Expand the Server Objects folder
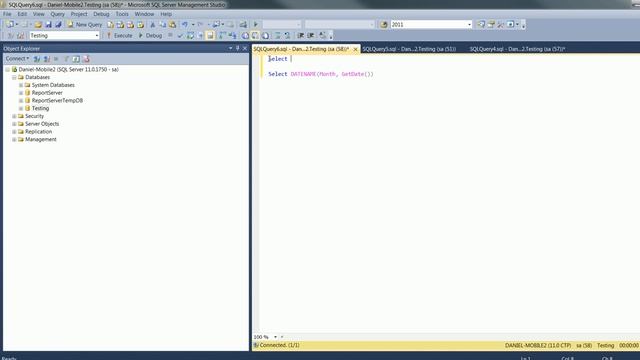Viewport: 640px width, 360px height. [x=14, y=124]
